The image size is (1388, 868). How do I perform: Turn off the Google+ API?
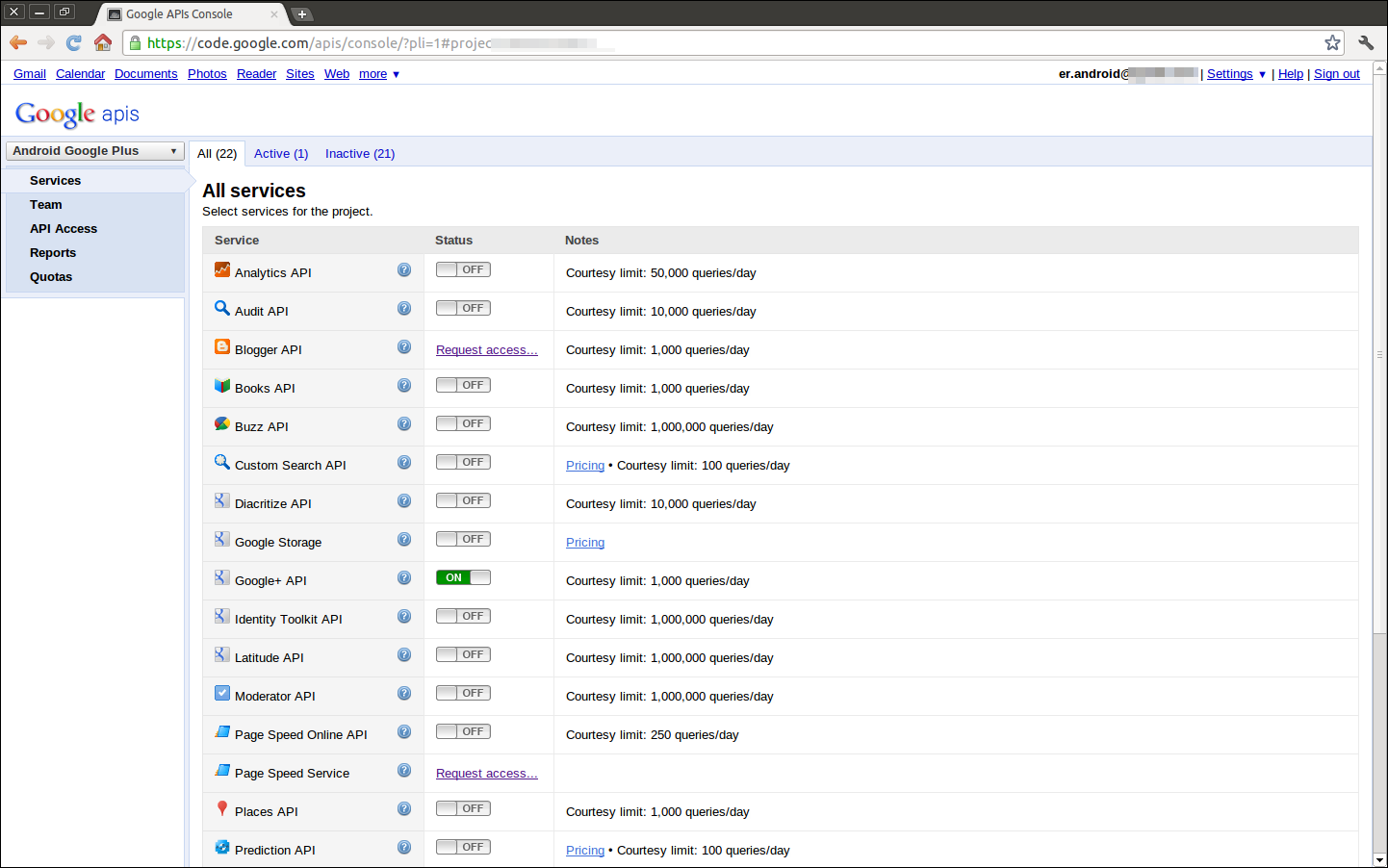coord(463,577)
